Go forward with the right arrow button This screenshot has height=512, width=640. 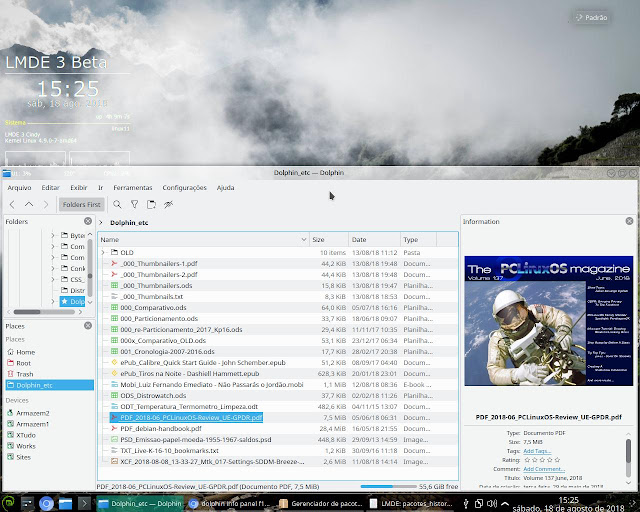click(x=46, y=205)
